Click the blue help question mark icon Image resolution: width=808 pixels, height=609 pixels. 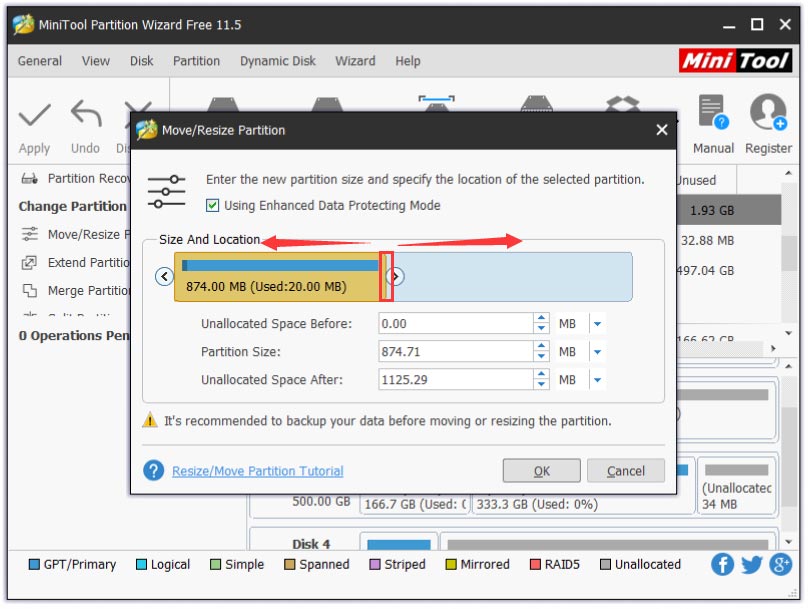coord(153,471)
